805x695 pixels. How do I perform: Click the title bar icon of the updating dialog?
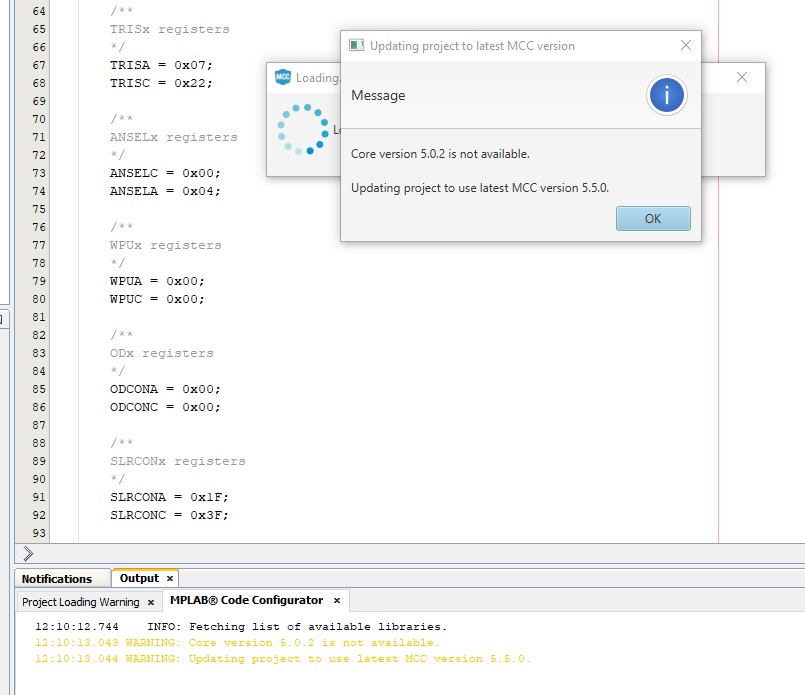(x=356, y=46)
